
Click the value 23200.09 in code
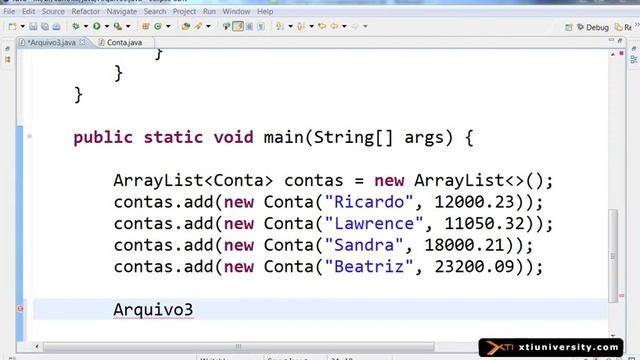pos(474,267)
